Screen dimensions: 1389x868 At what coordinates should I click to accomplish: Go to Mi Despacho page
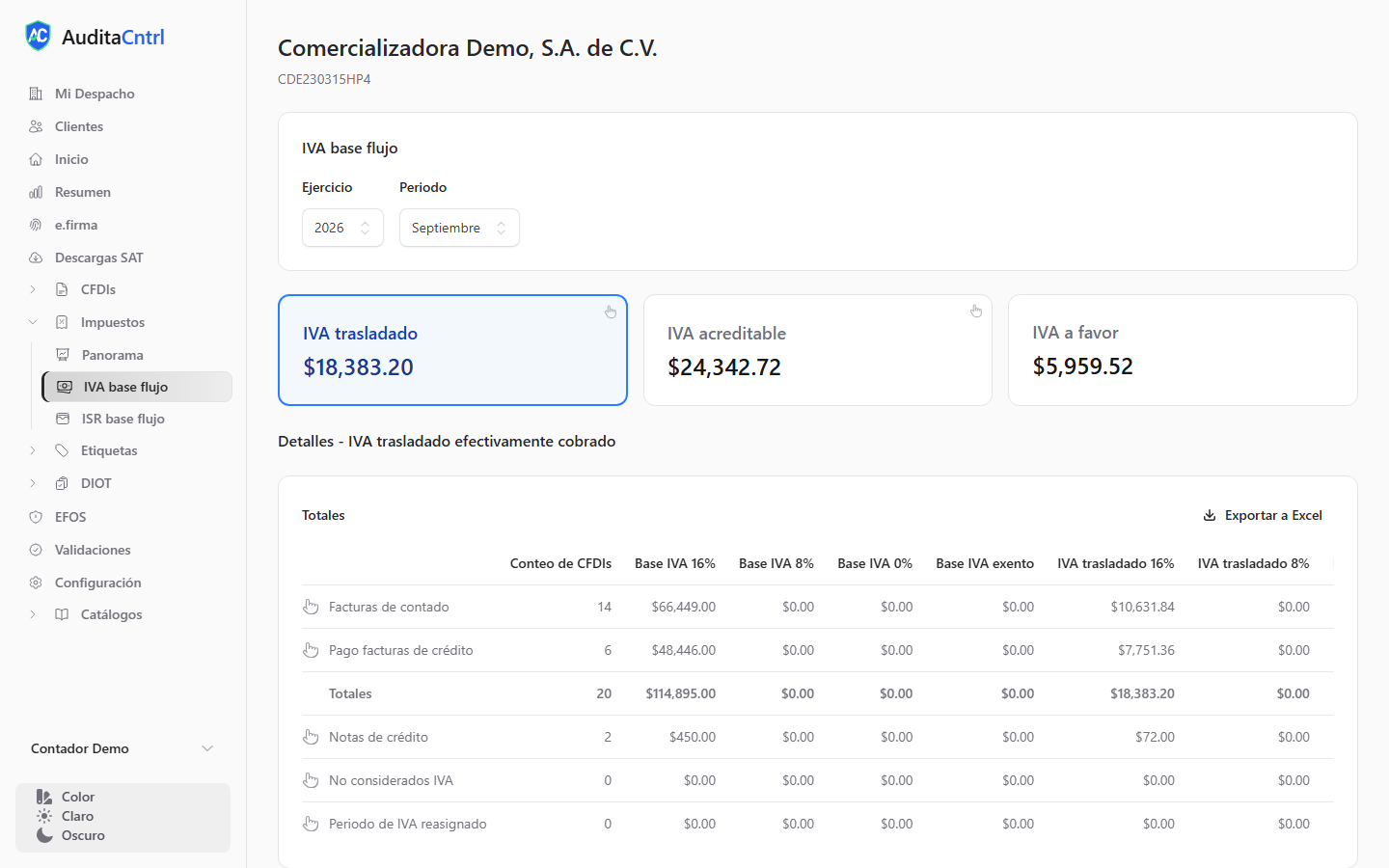[x=95, y=94]
